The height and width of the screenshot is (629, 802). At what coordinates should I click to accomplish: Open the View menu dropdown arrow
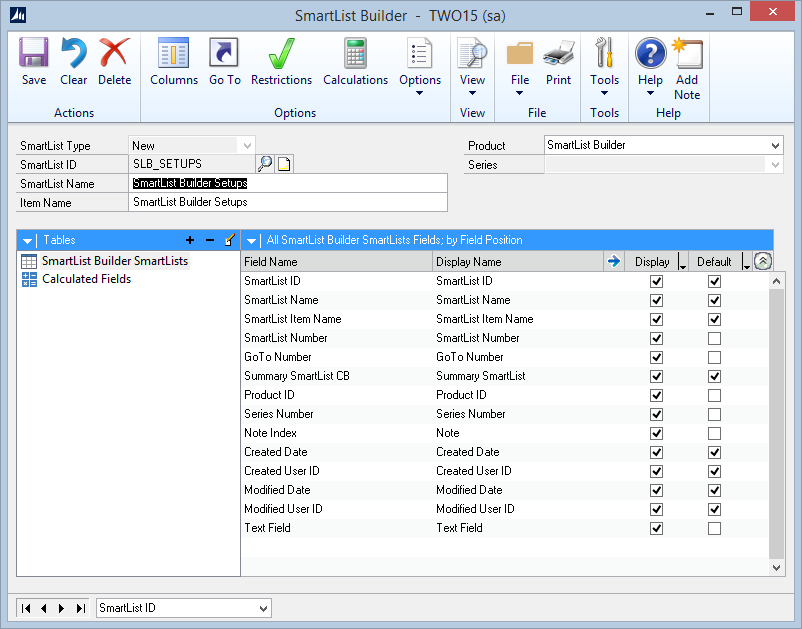tap(472, 93)
